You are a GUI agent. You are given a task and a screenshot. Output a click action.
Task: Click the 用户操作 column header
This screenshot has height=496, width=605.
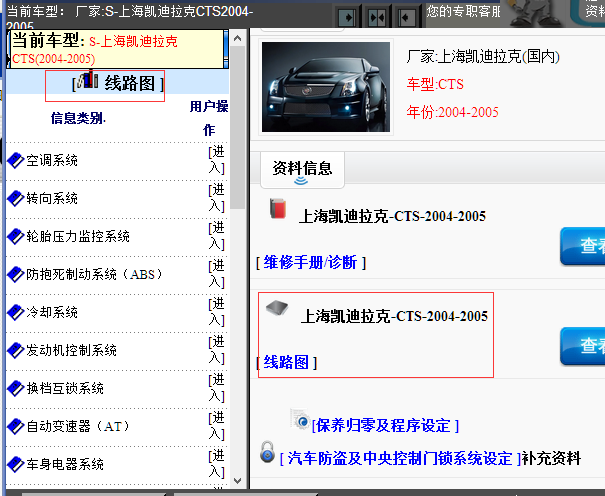(209, 118)
